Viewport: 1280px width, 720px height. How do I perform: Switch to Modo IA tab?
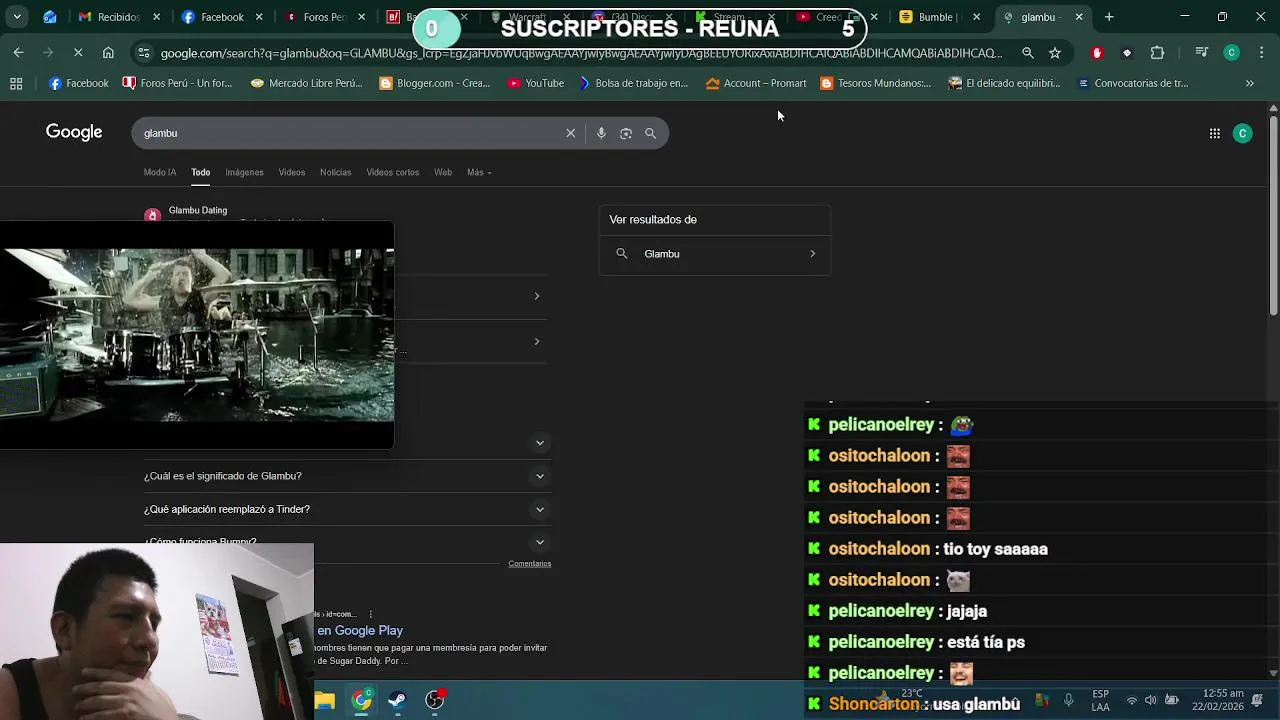pyautogui.click(x=160, y=172)
